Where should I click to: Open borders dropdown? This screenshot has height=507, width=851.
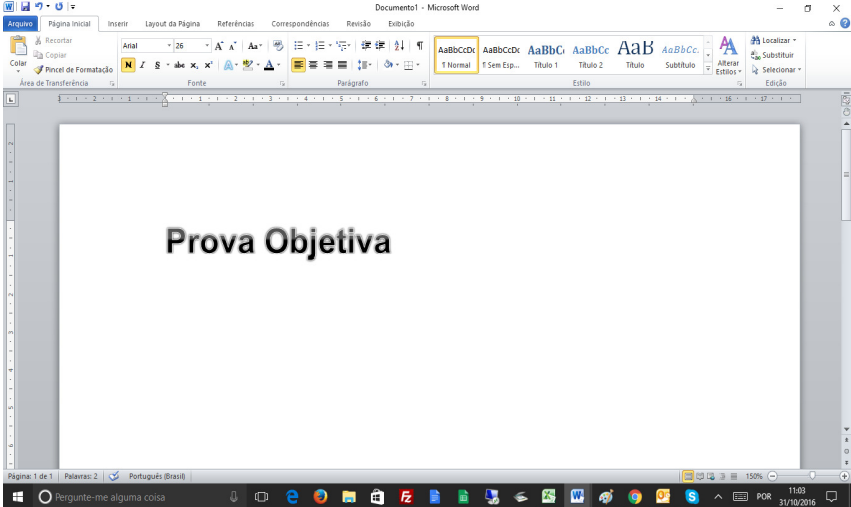tap(418, 65)
